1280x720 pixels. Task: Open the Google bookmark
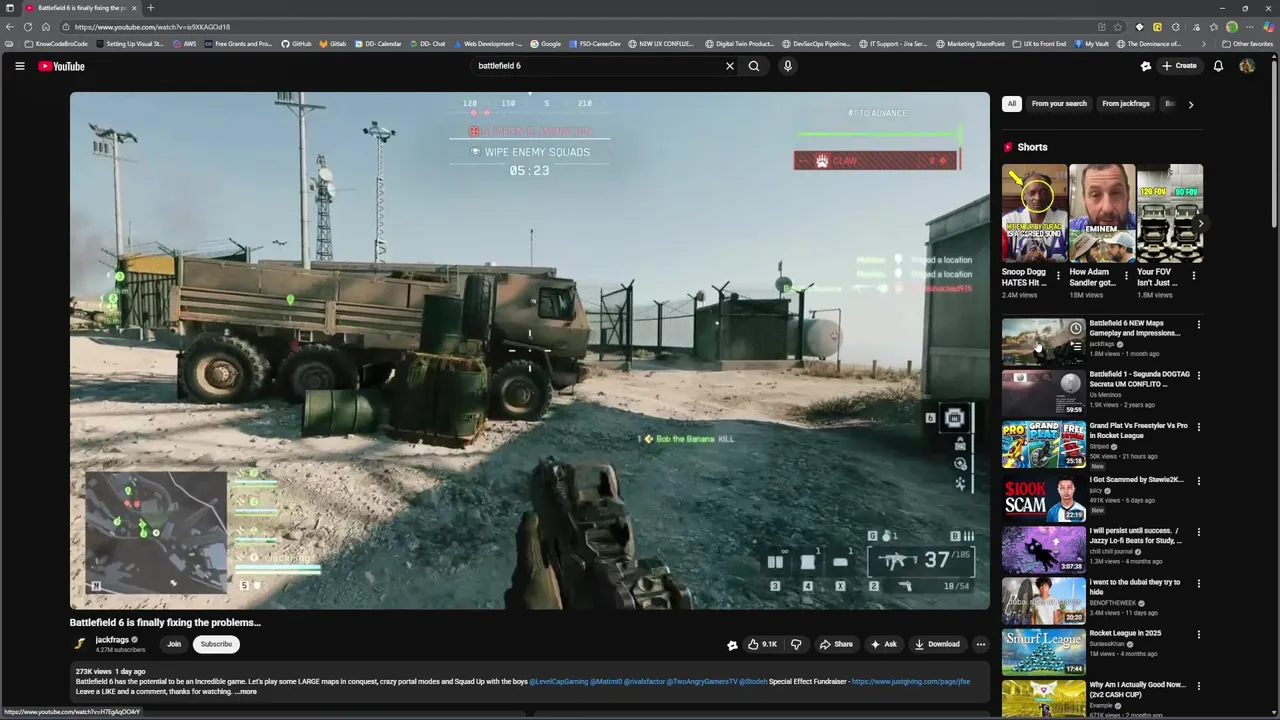(546, 44)
